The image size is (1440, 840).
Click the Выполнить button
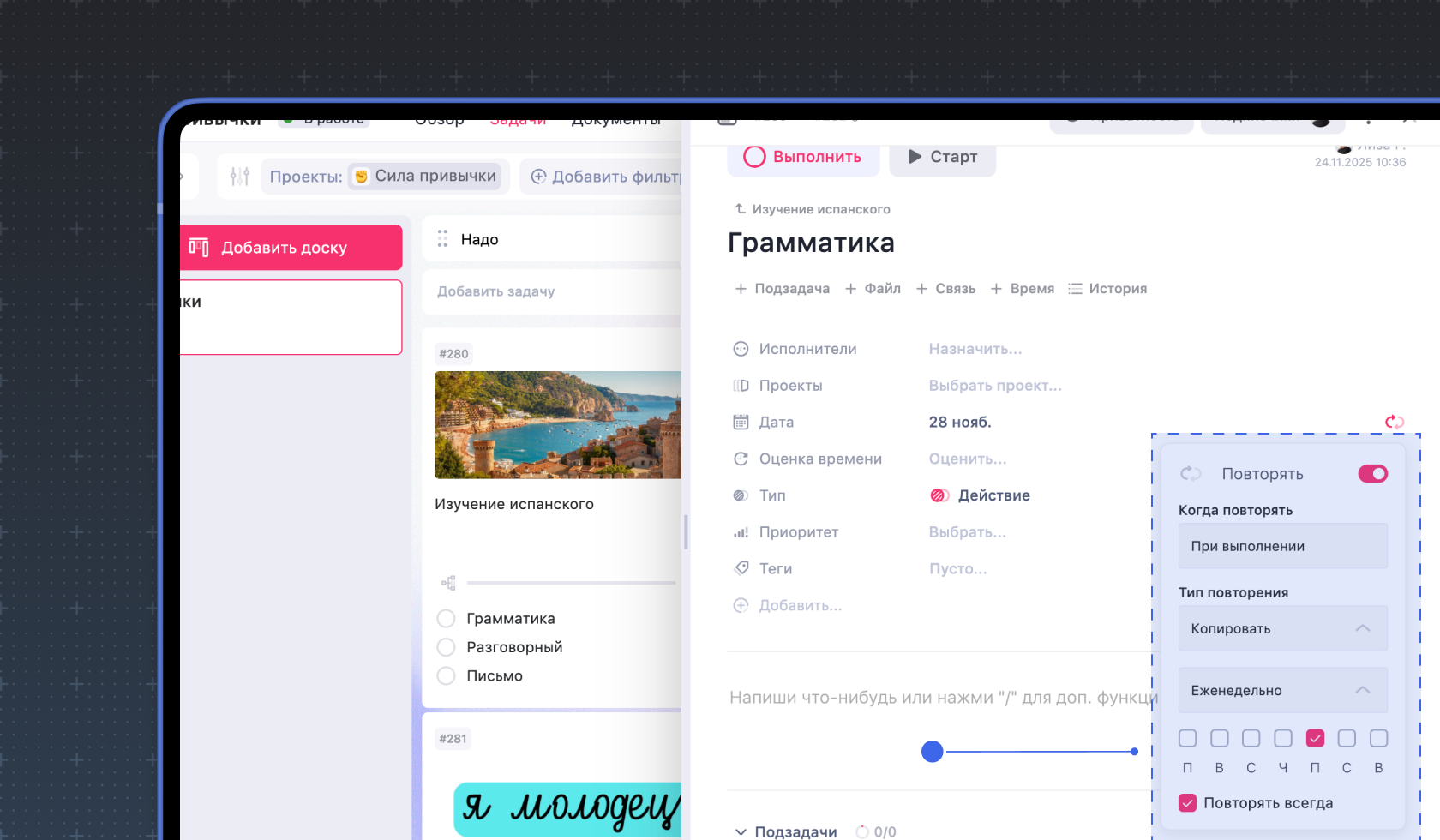(803, 157)
